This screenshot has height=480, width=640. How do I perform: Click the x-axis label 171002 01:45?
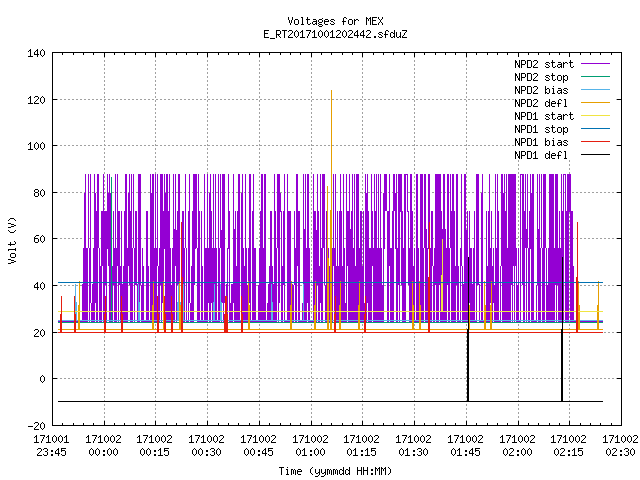tap(465, 446)
